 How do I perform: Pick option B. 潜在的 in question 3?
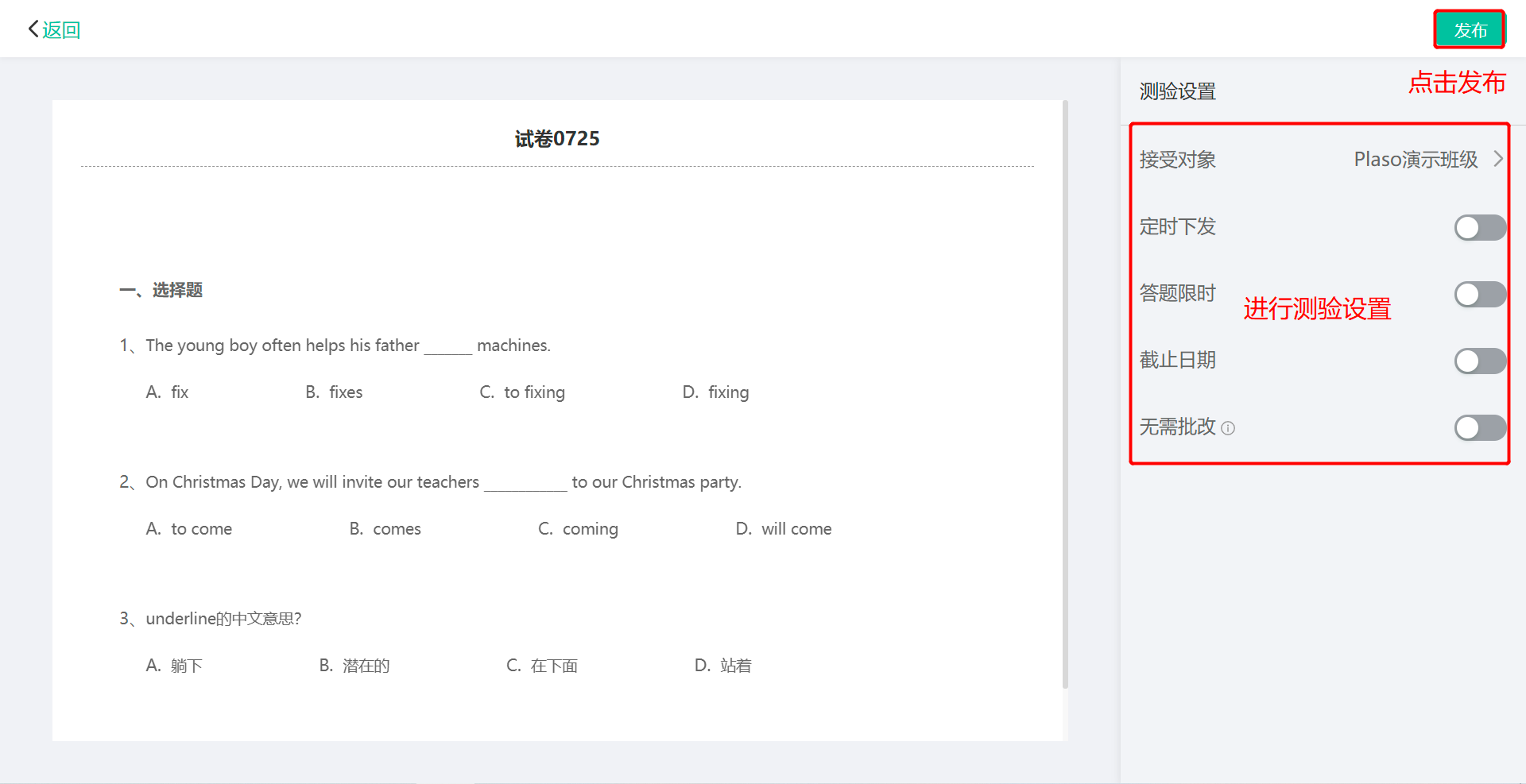pyautogui.click(x=354, y=666)
